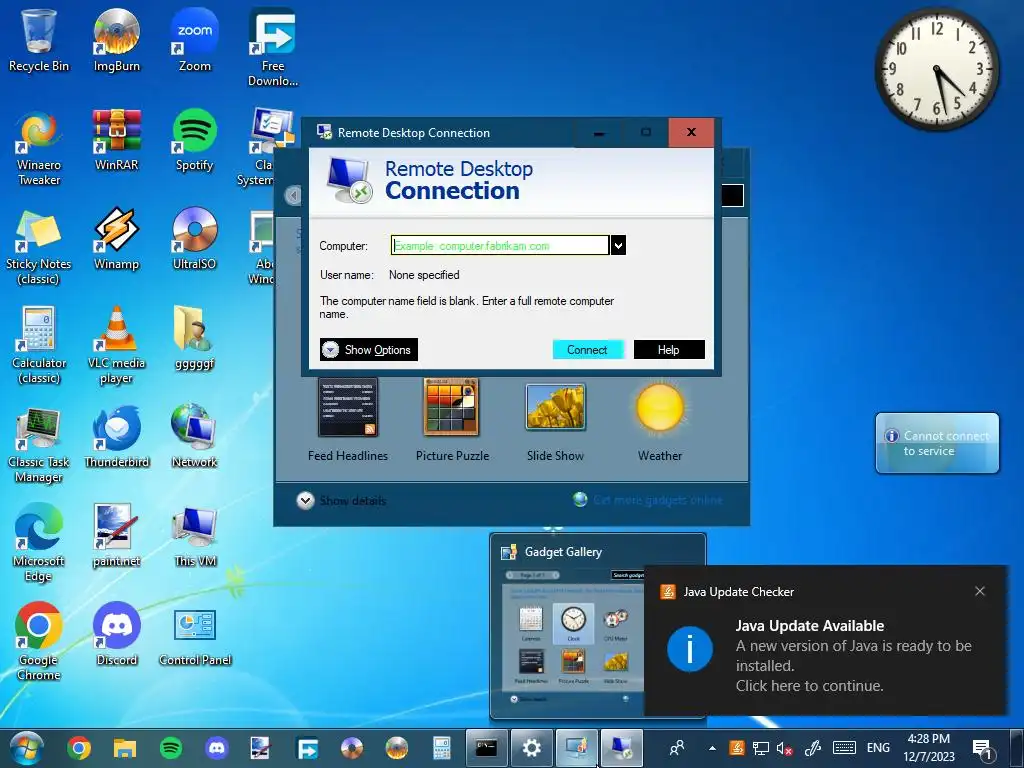Launch Winamp desktop shortcut
1024x768 pixels.
116,239
